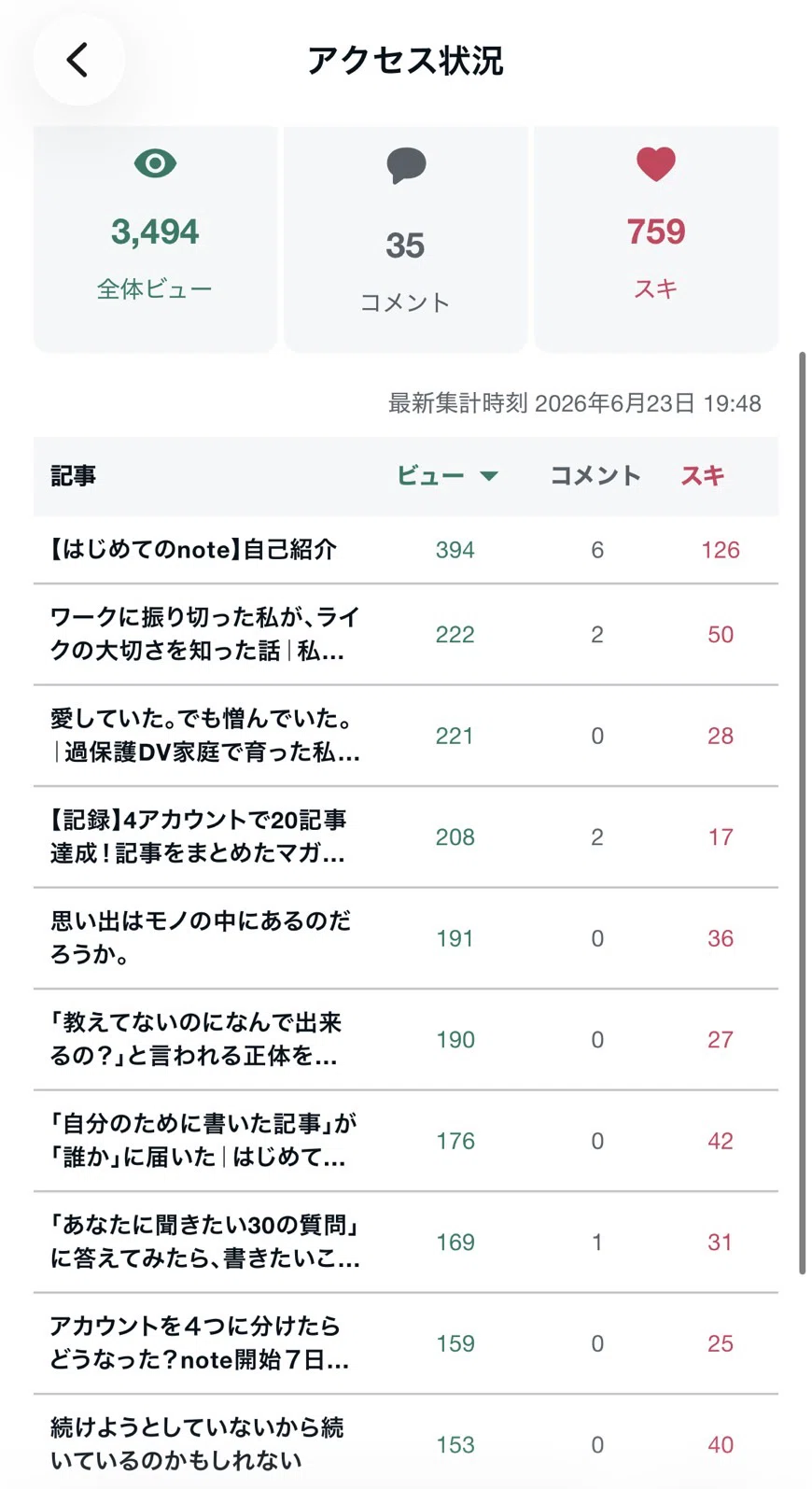Tap the eye icon for total views
Screen dimensions: 812x1489
click(155, 164)
